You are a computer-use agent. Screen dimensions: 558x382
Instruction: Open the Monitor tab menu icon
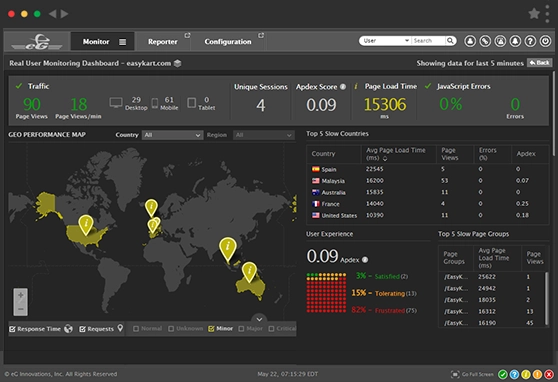(122, 42)
